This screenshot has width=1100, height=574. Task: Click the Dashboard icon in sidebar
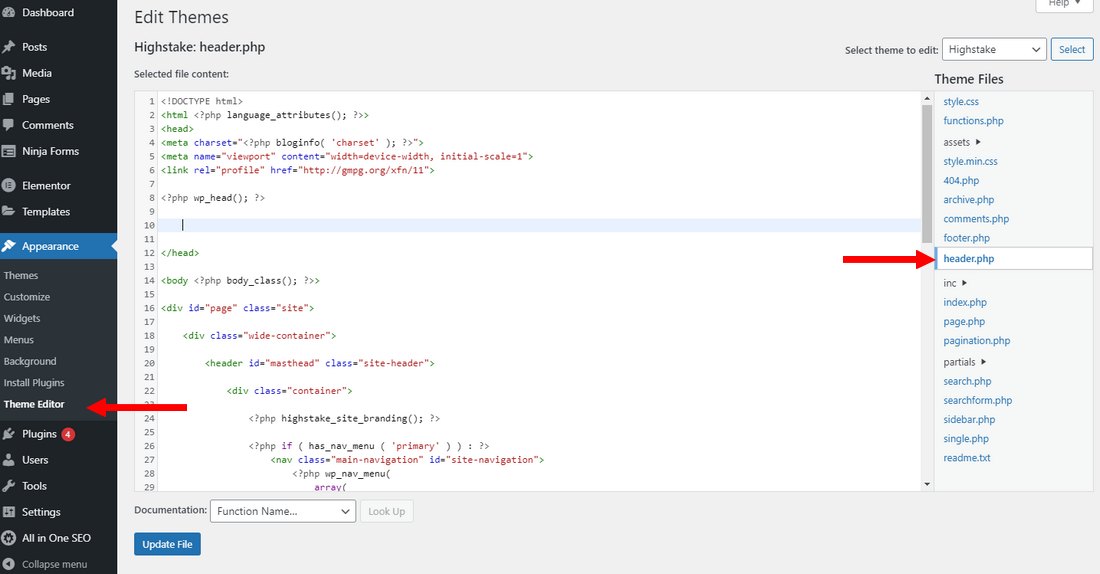click(9, 13)
